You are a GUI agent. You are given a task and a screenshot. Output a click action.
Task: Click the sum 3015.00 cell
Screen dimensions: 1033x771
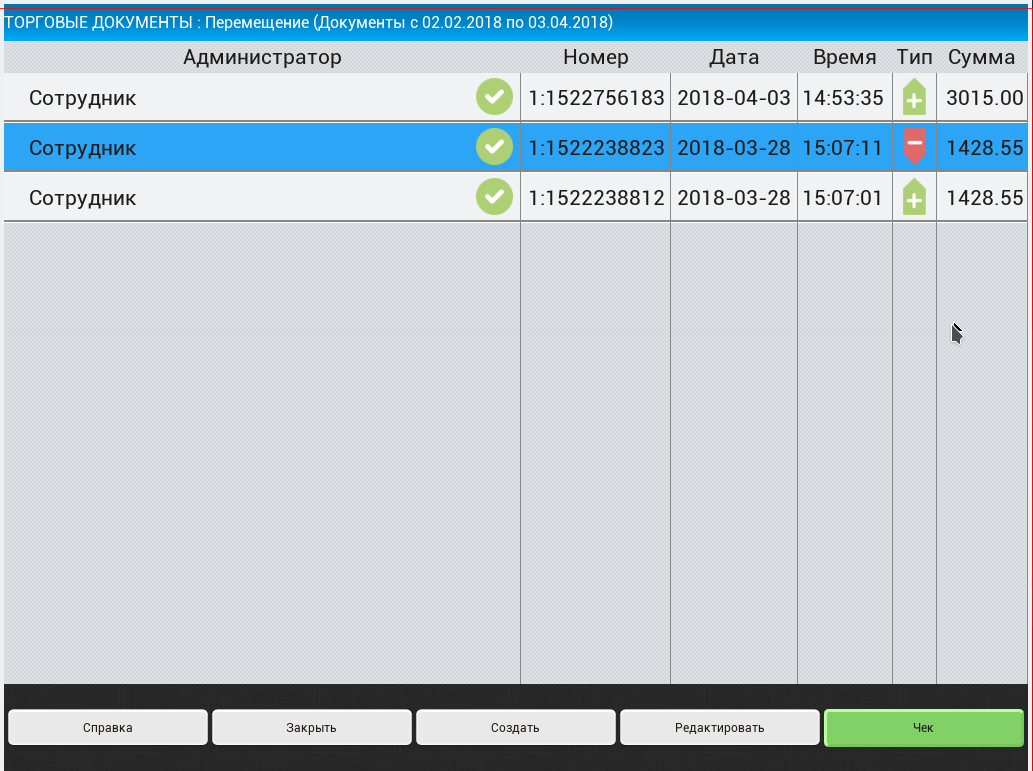point(984,98)
